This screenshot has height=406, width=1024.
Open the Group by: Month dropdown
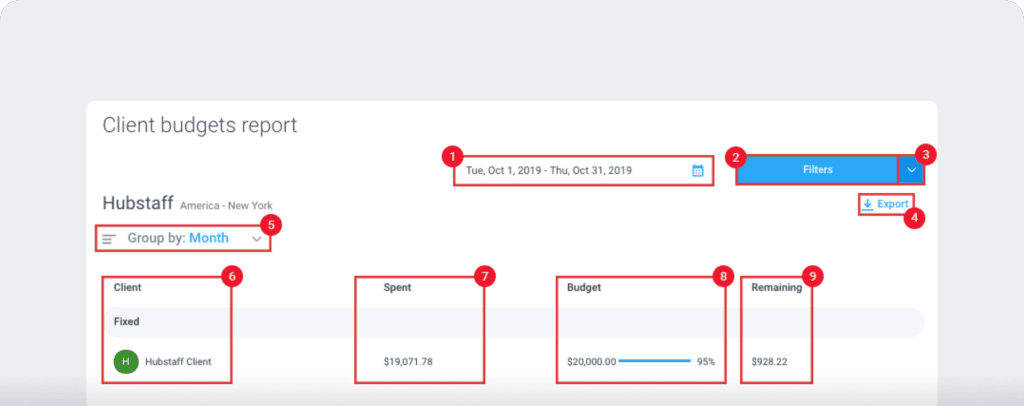[x=184, y=238]
